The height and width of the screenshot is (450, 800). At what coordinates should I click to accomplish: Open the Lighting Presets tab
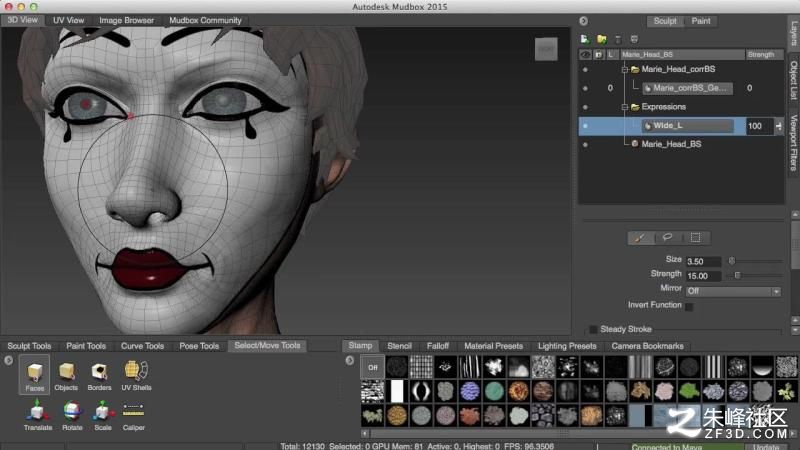[x=567, y=346]
